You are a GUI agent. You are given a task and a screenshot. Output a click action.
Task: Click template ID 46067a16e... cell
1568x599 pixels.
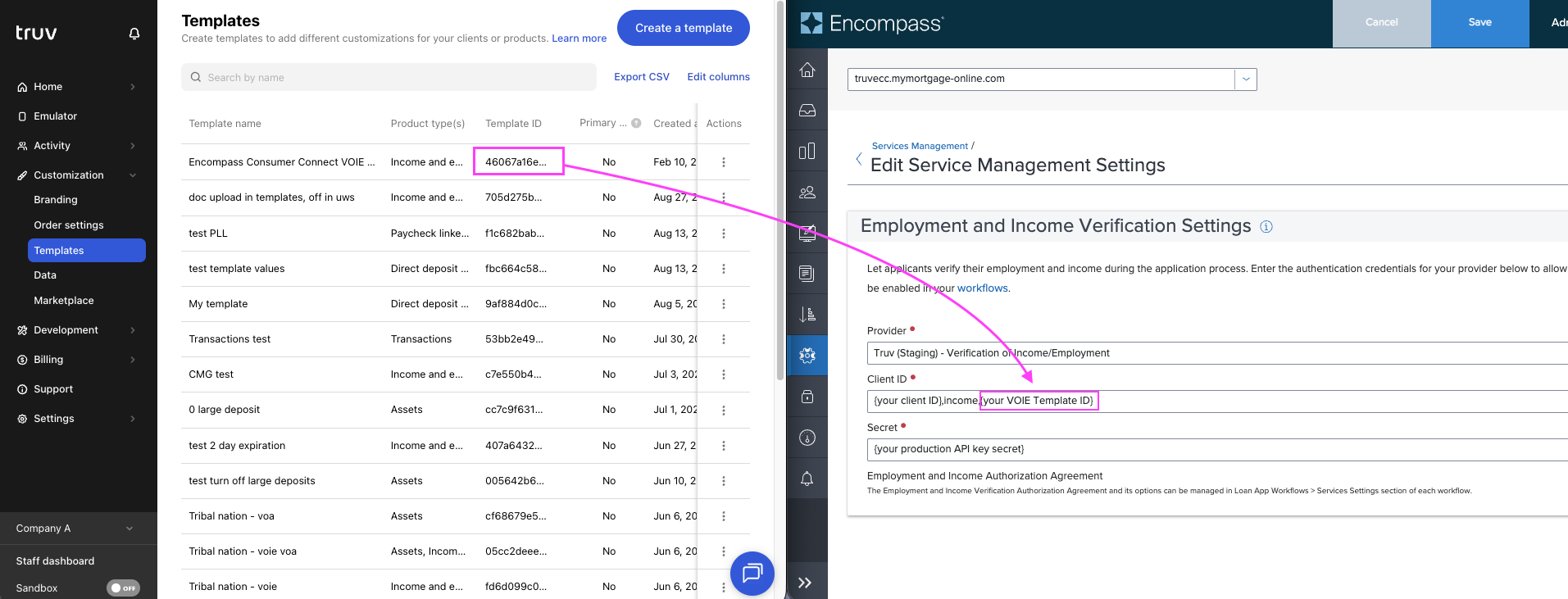(516, 162)
